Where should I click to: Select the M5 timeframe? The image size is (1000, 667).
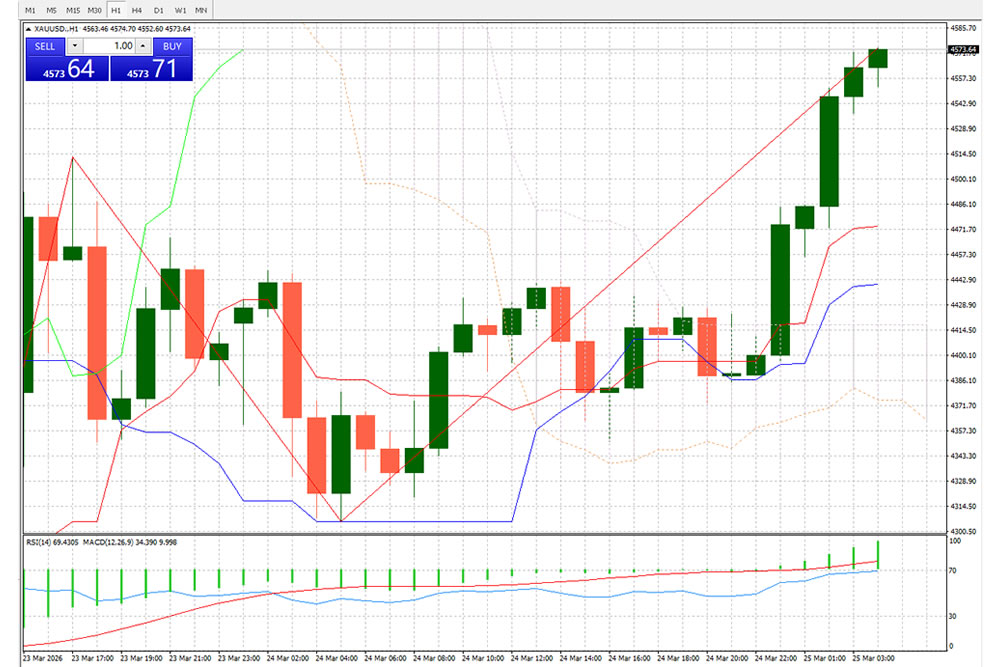[51, 10]
